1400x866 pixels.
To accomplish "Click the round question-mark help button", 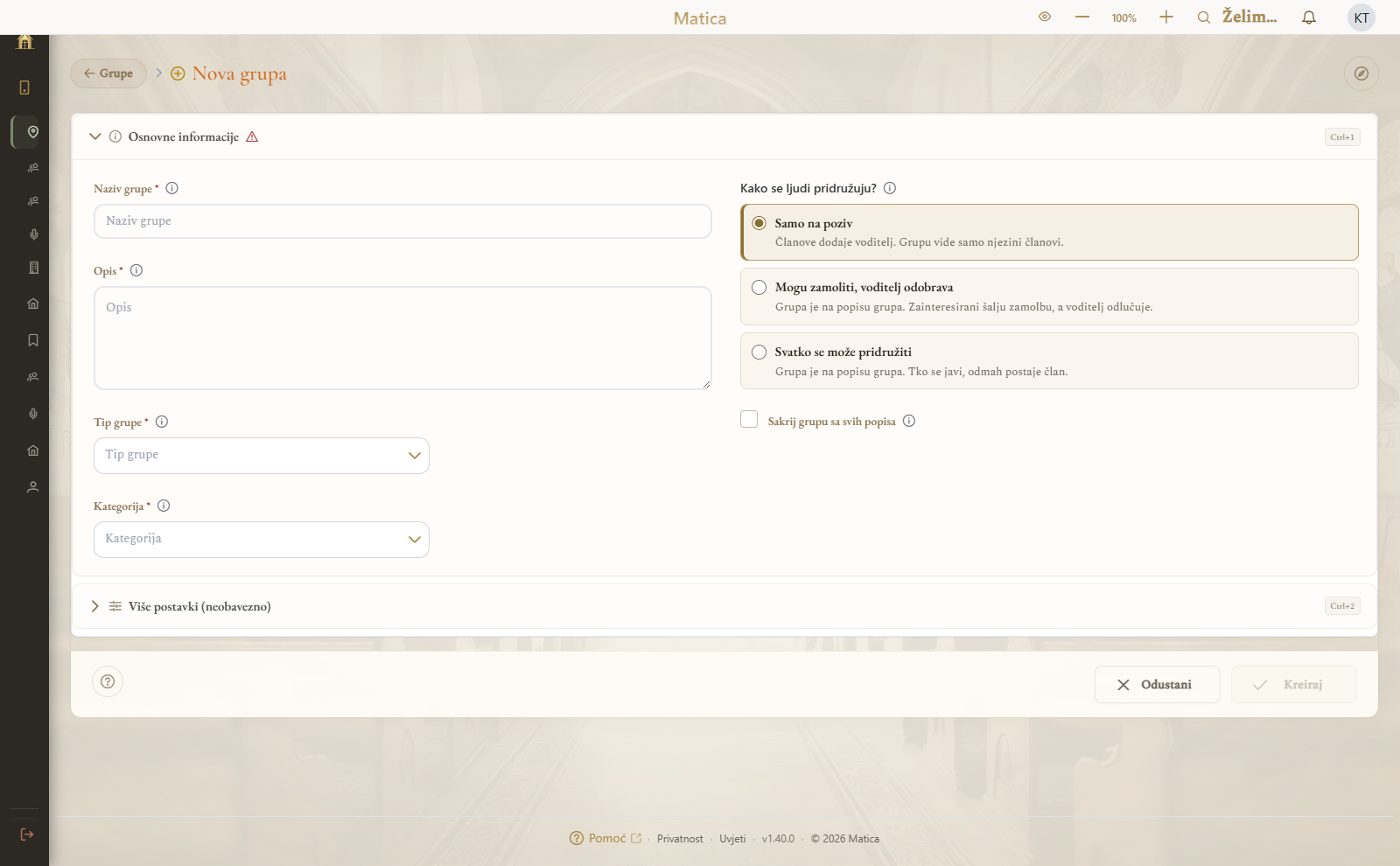I will [108, 681].
